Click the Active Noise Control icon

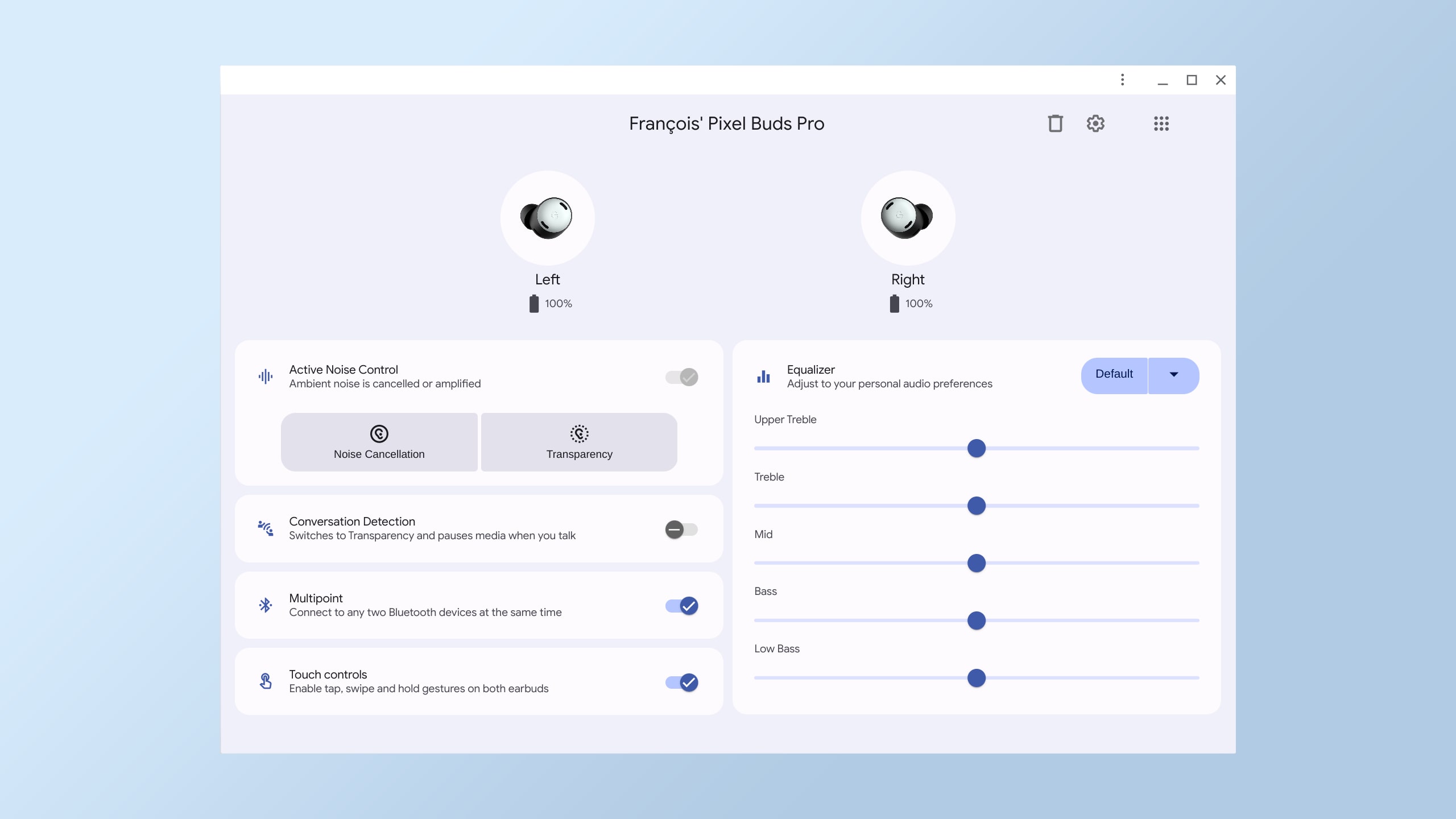(264, 376)
